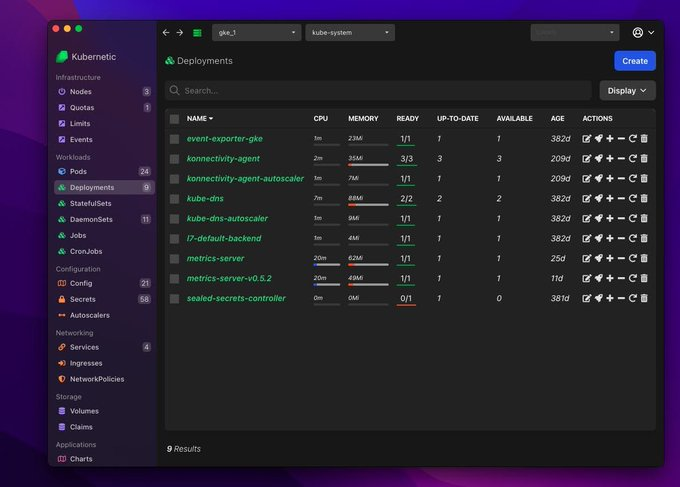Restart the metrics-server-v0.5.2 deployment
Screen dimensions: 680x487
click(x=633, y=278)
